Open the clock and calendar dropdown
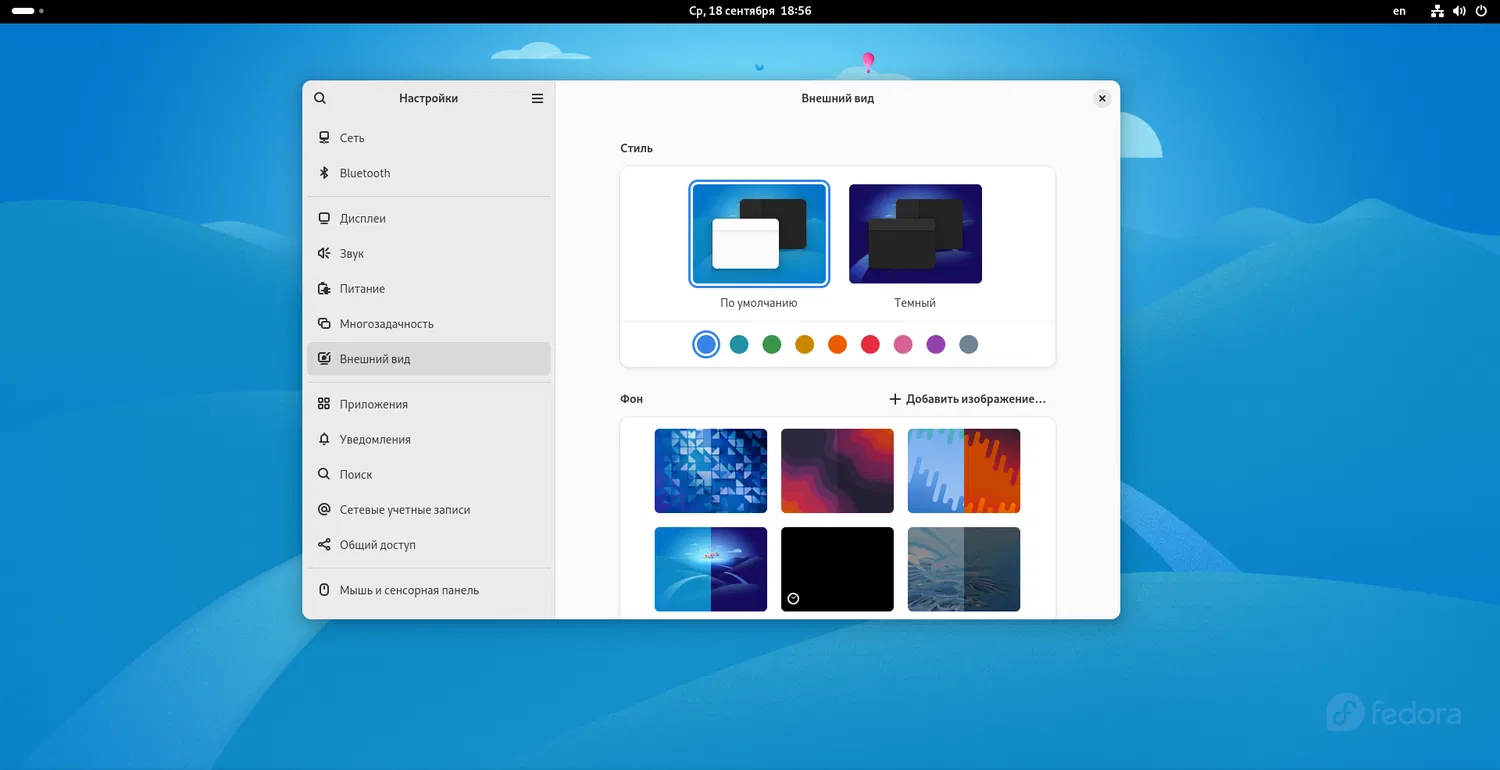The image size is (1500, 770). click(x=749, y=11)
